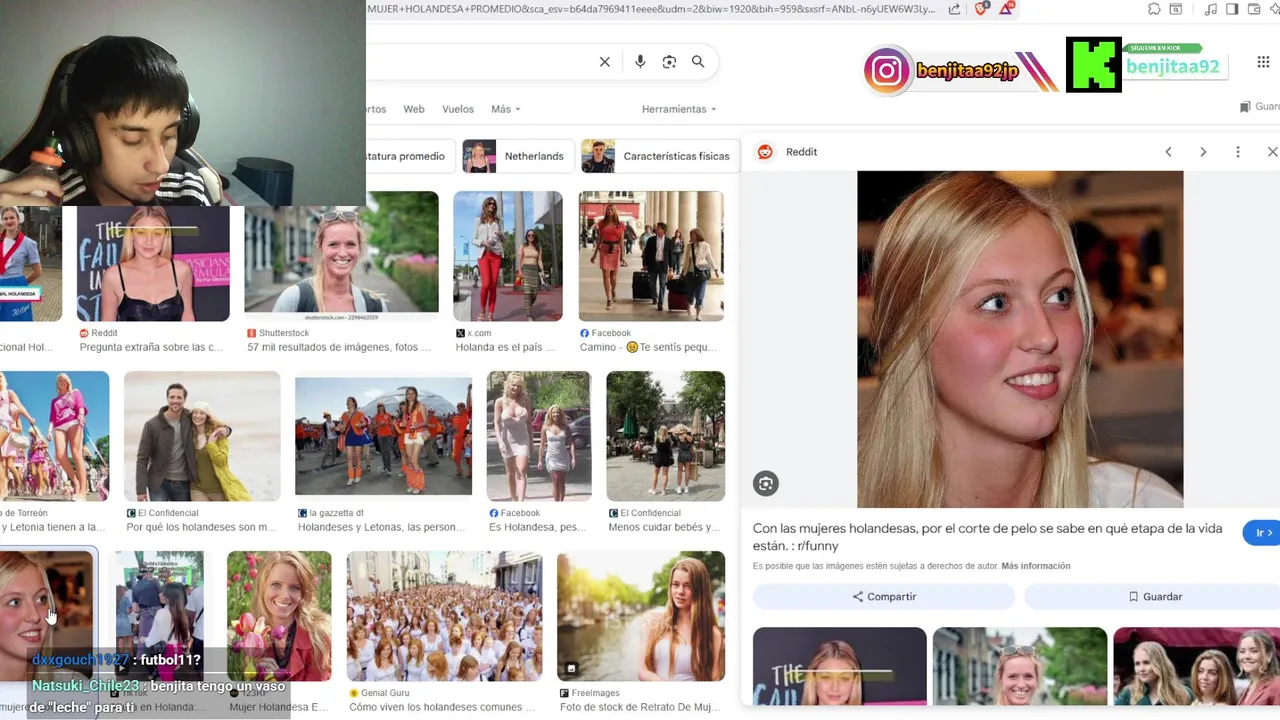The height and width of the screenshot is (720, 1280).
Task: Click inside the Google search input field
Action: (x=480, y=62)
